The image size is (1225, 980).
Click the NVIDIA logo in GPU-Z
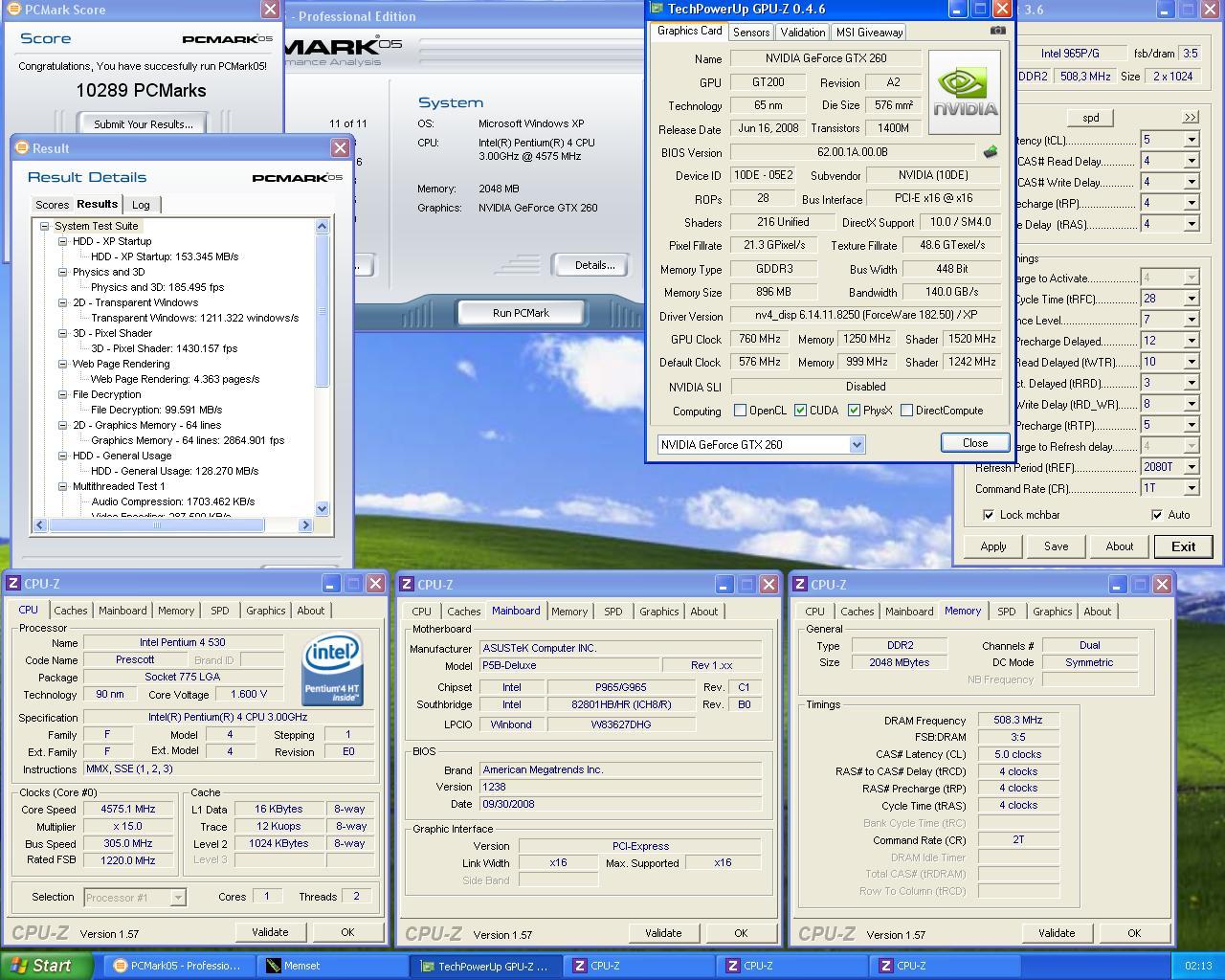pyautogui.click(x=965, y=92)
